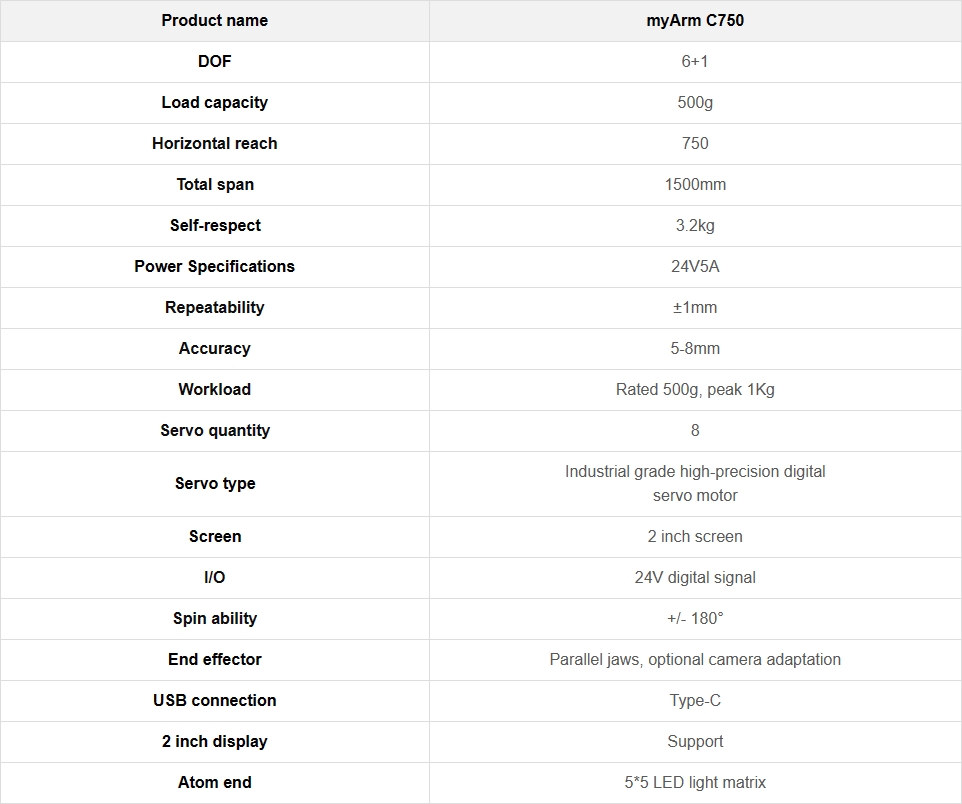The image size is (962, 804).
Task: Select the Industrial grade servo motor text
Action: point(695,484)
